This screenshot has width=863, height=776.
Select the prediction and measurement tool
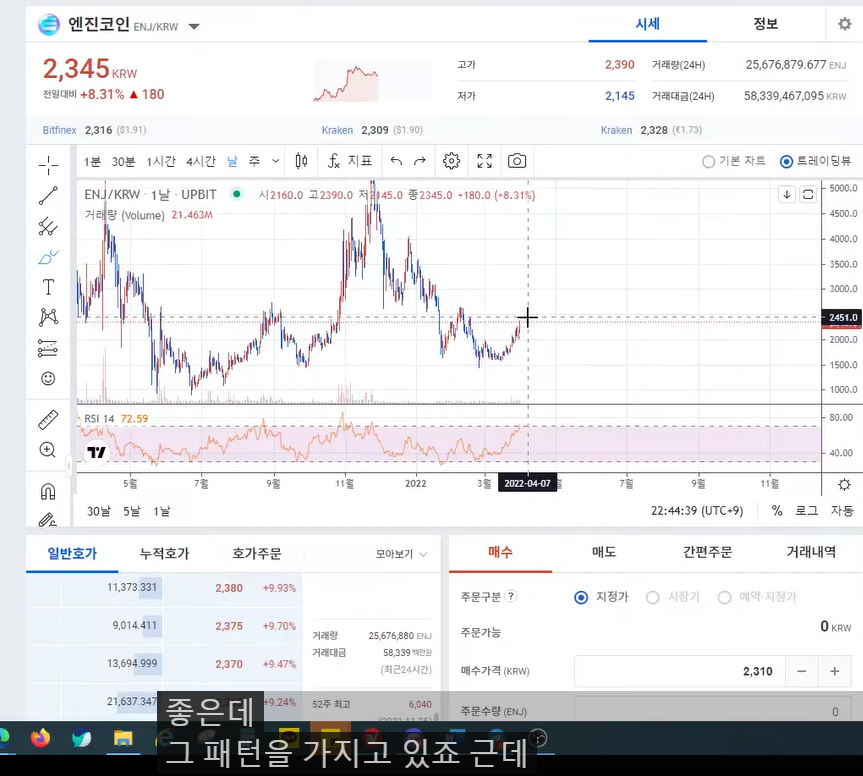pos(48,348)
